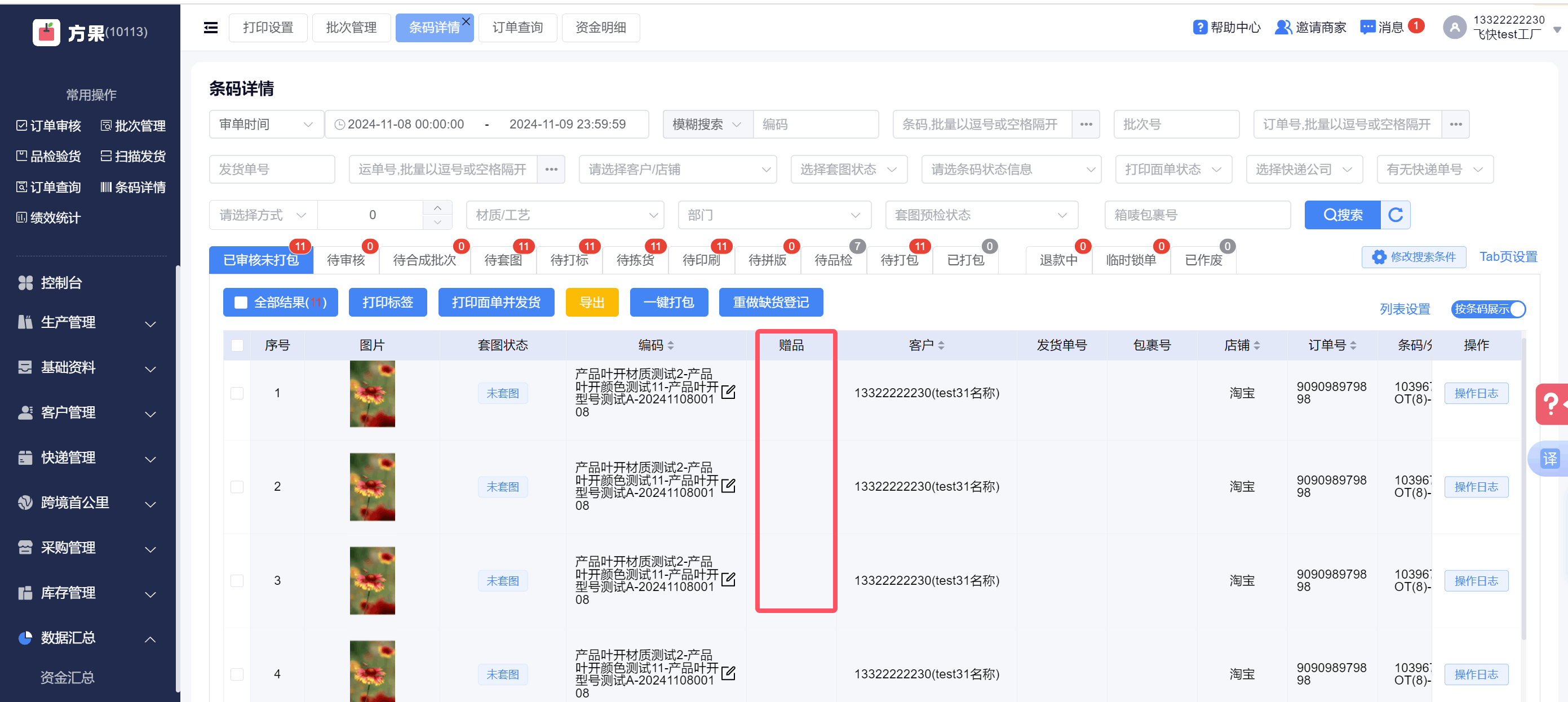Image resolution: width=1568 pixels, height=702 pixels.
Task: Open the express company dropdown
Action: (x=1303, y=170)
